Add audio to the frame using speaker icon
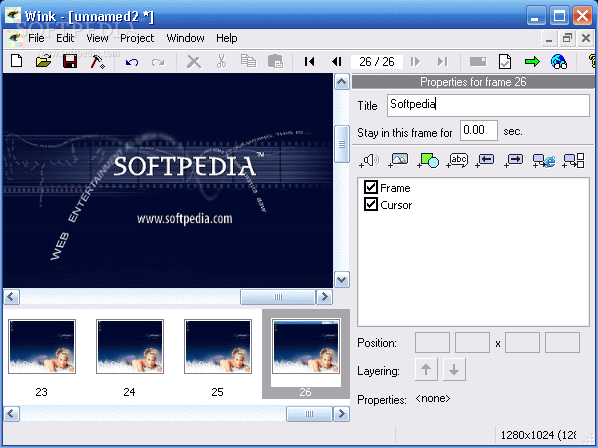 pos(369,161)
